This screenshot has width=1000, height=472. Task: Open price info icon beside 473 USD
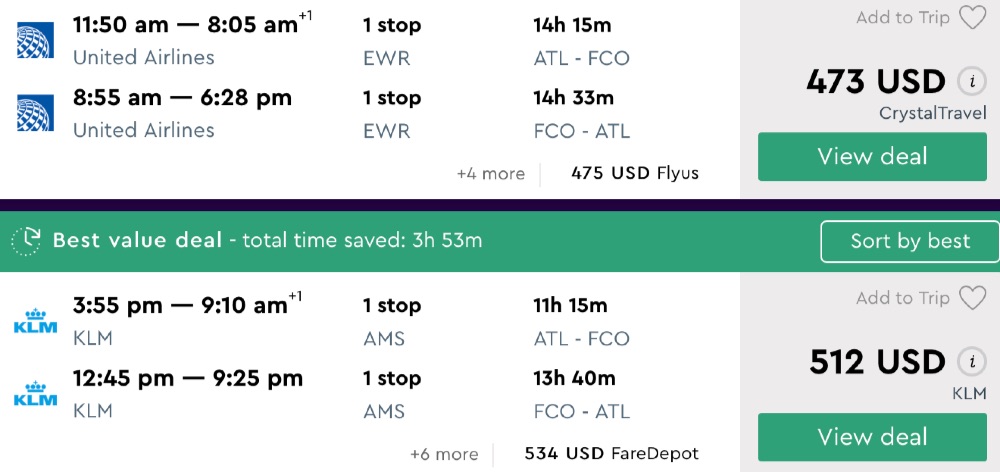968,81
